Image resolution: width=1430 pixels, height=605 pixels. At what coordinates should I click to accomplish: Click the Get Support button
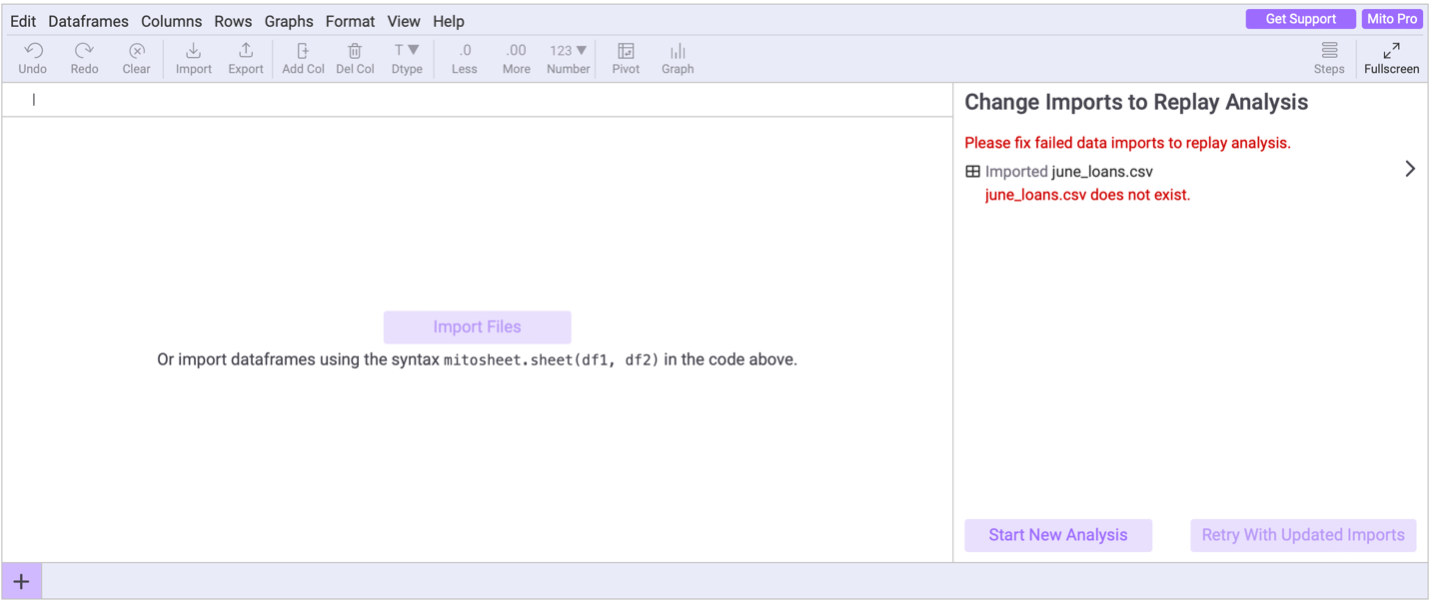pyautogui.click(x=1300, y=19)
